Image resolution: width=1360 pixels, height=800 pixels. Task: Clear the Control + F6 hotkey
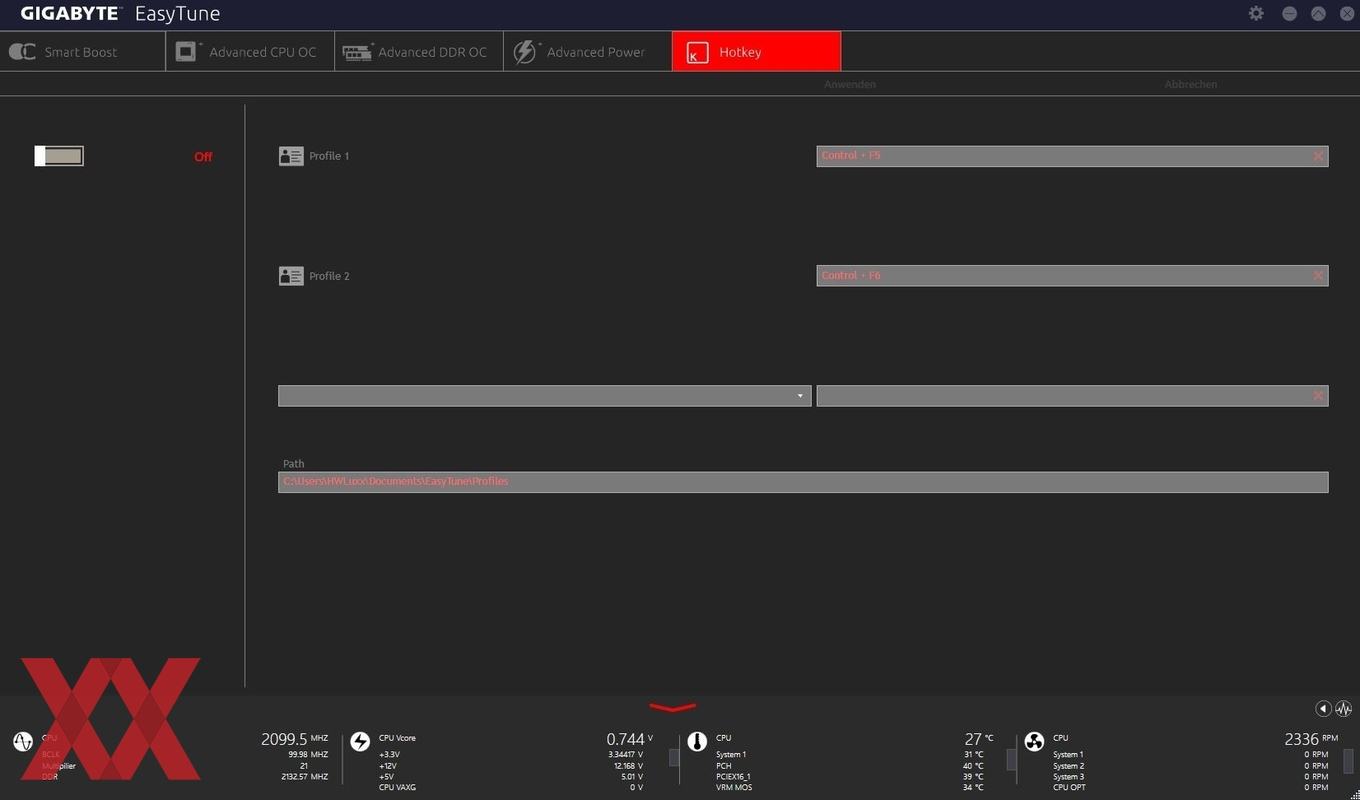pyautogui.click(x=1318, y=276)
